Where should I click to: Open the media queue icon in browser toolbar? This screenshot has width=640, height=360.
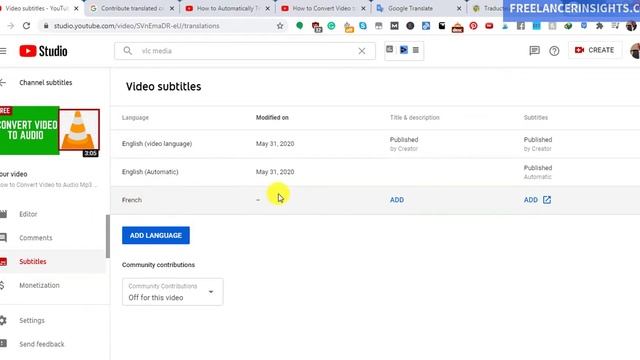coord(615,26)
